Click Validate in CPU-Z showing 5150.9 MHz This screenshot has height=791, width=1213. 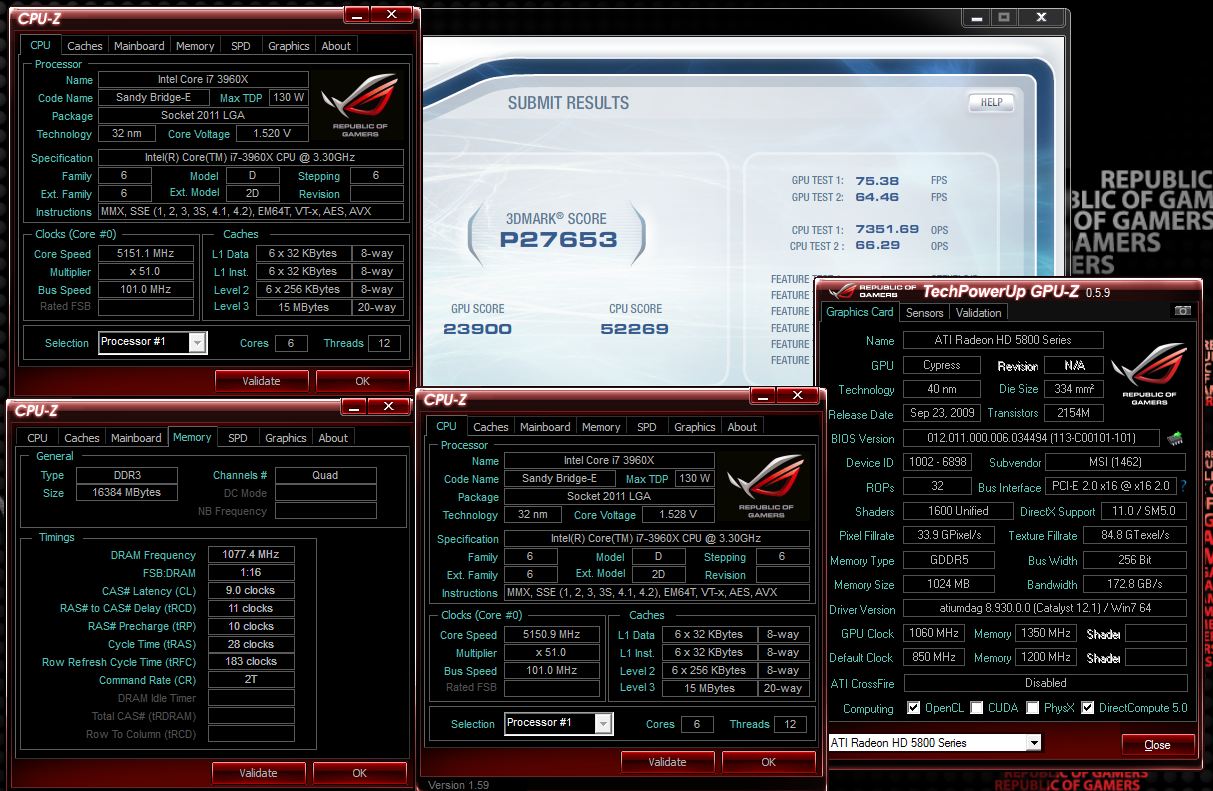pos(667,761)
